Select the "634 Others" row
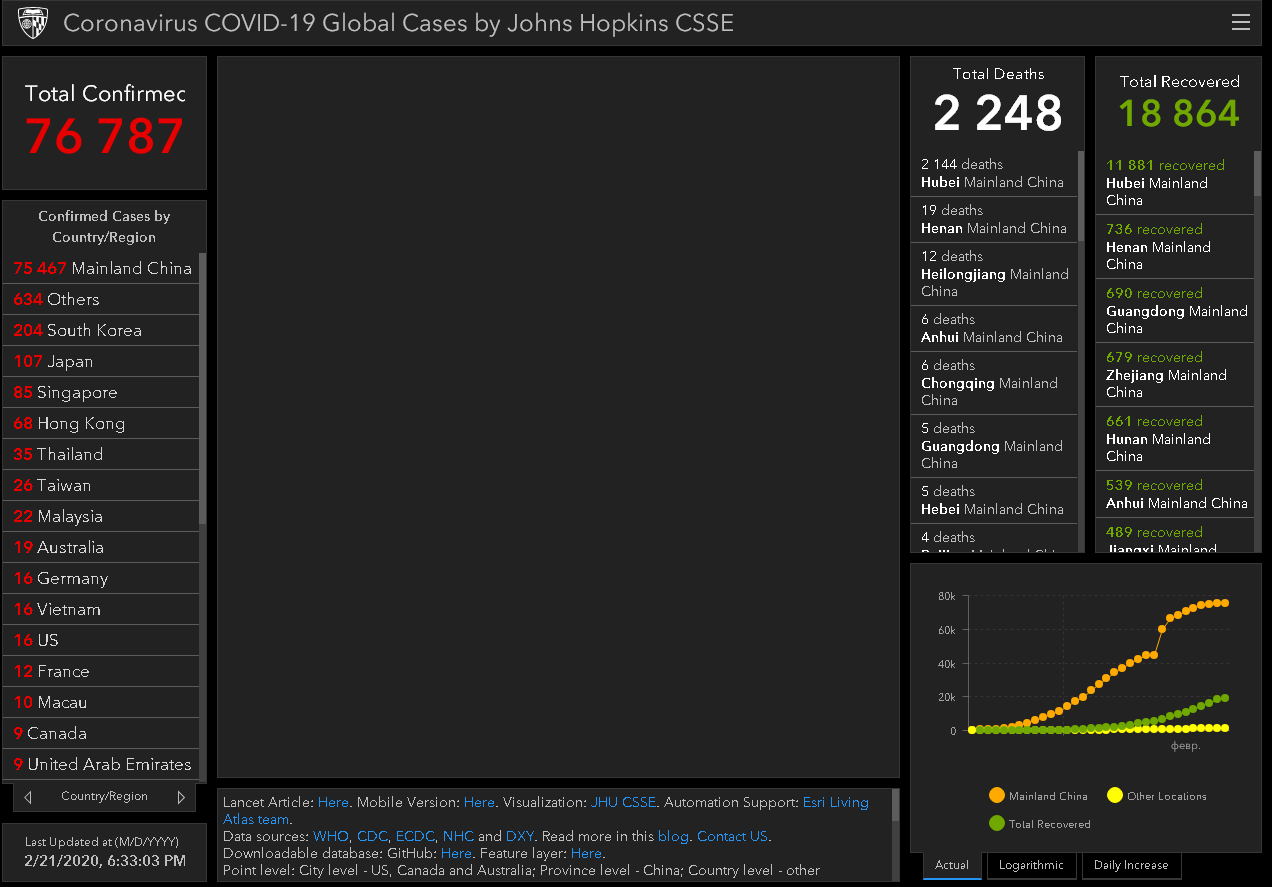The image size is (1272, 887). (101, 299)
